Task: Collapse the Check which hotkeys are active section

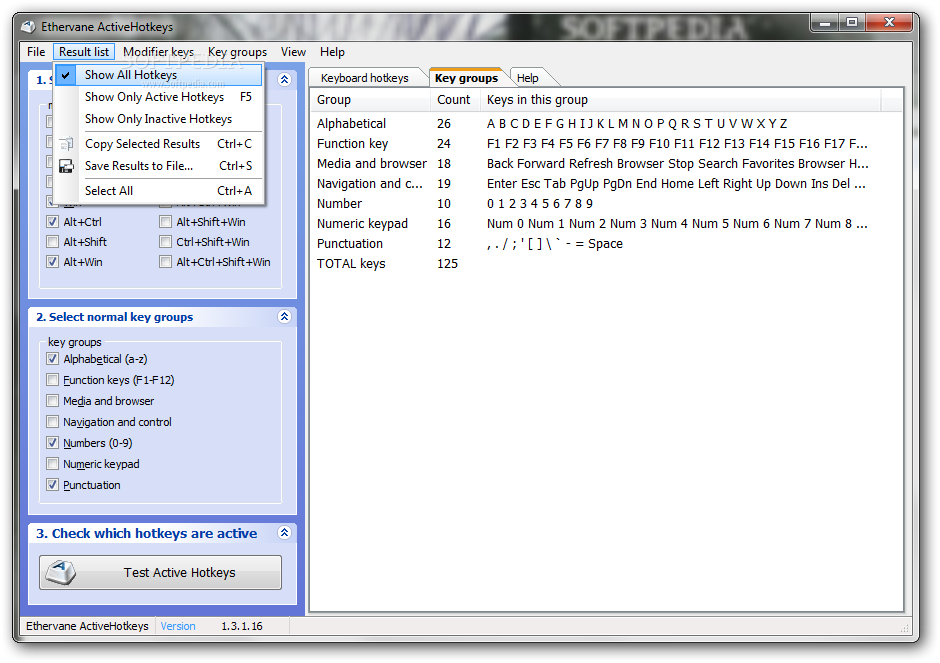Action: coord(285,532)
